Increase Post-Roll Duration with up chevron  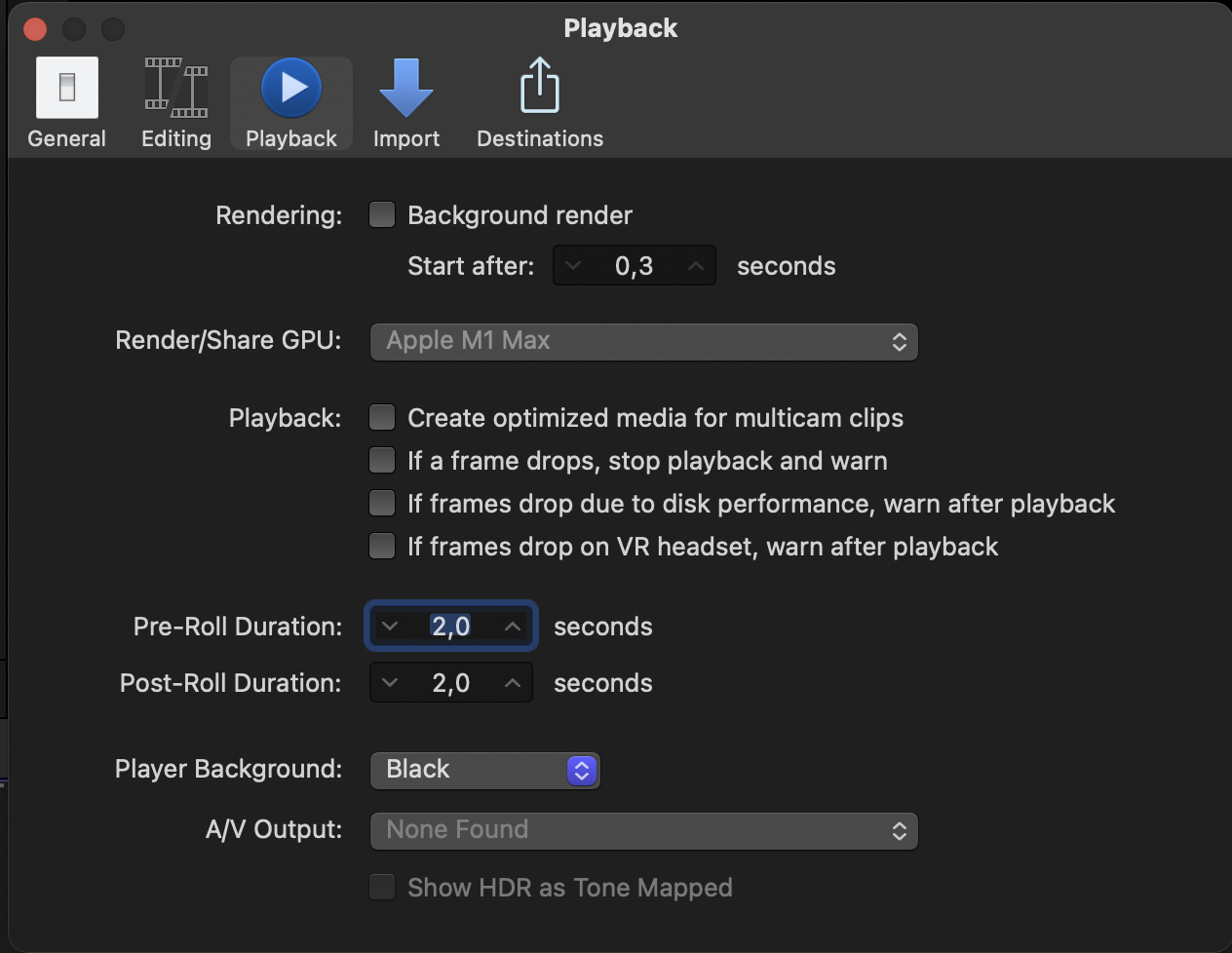click(513, 683)
